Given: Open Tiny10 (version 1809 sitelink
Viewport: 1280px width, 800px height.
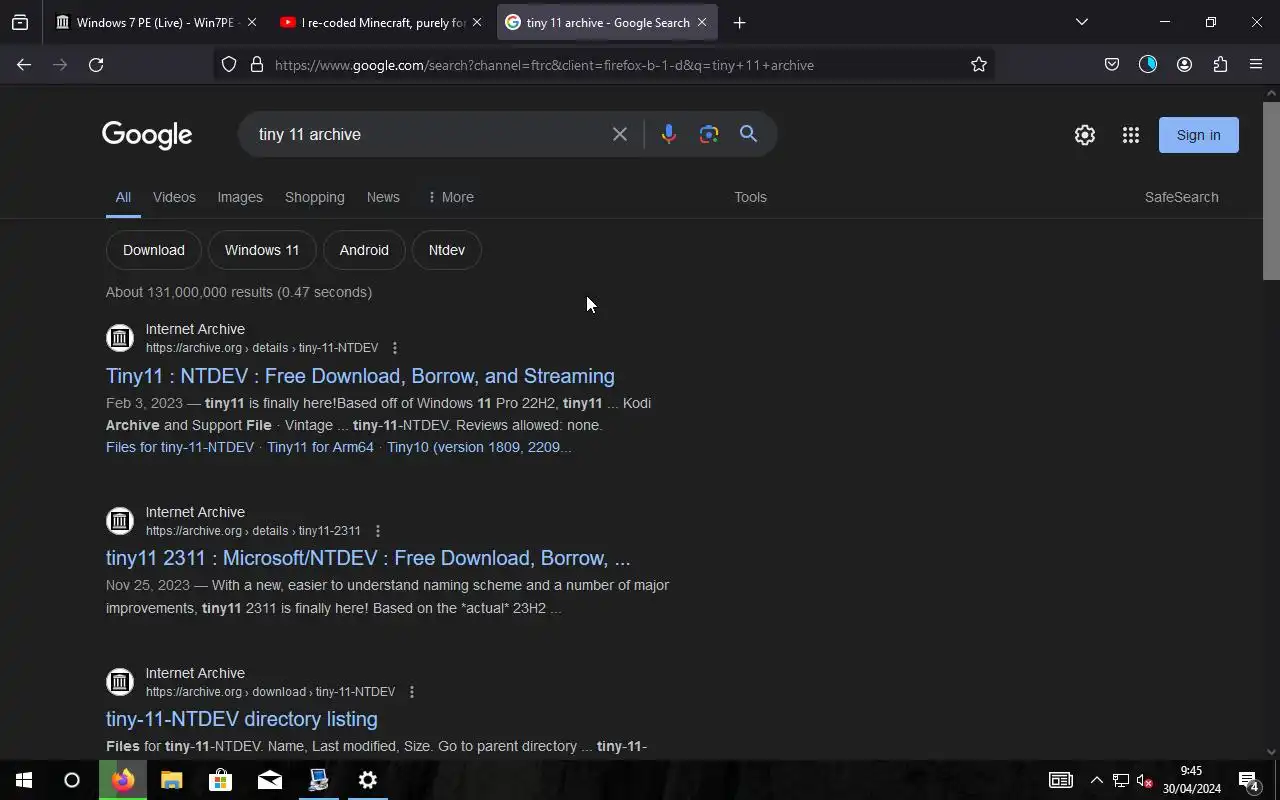Looking at the screenshot, I should point(479,447).
